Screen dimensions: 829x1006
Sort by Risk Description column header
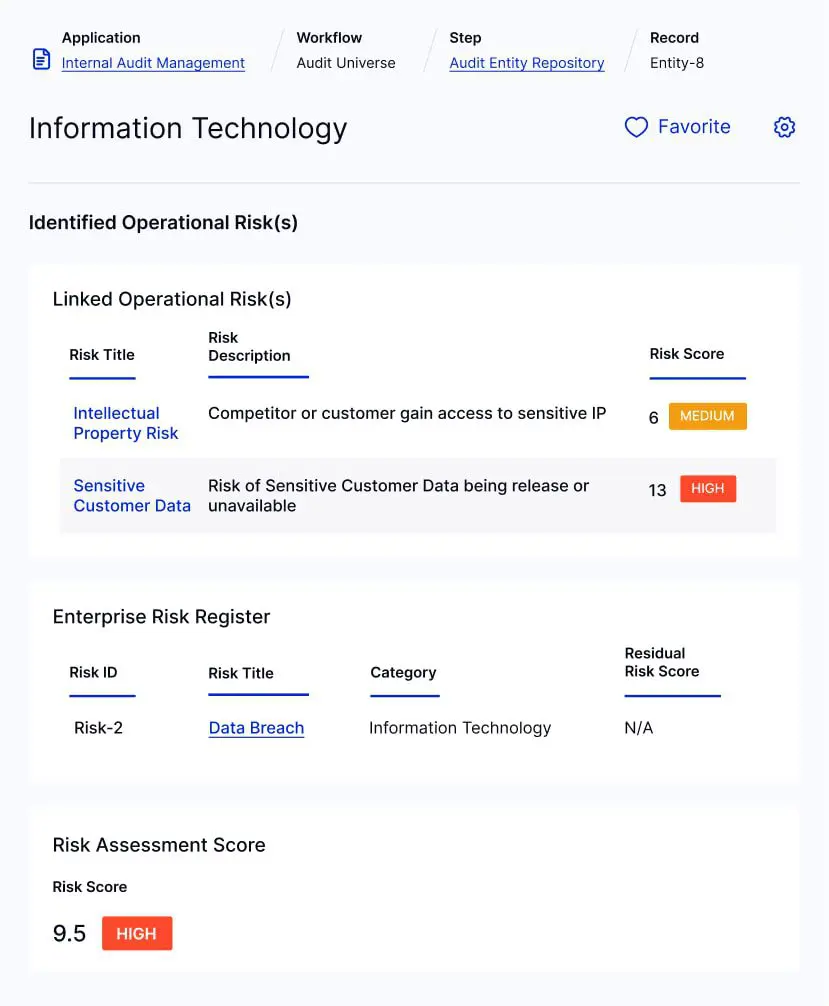click(249, 347)
